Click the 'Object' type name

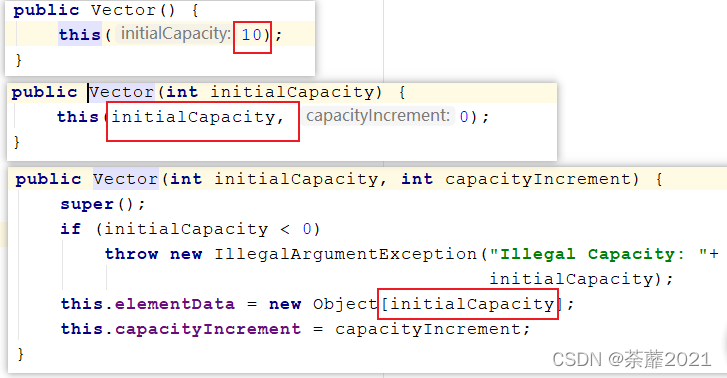pyautogui.click(x=345, y=304)
